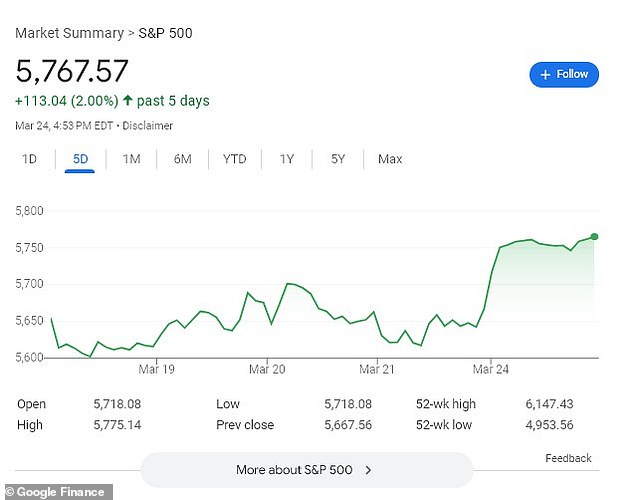Click the chevron arrow beside More about S&P 500
Image resolution: width=634 pixels, height=500 pixels.
coord(368,469)
